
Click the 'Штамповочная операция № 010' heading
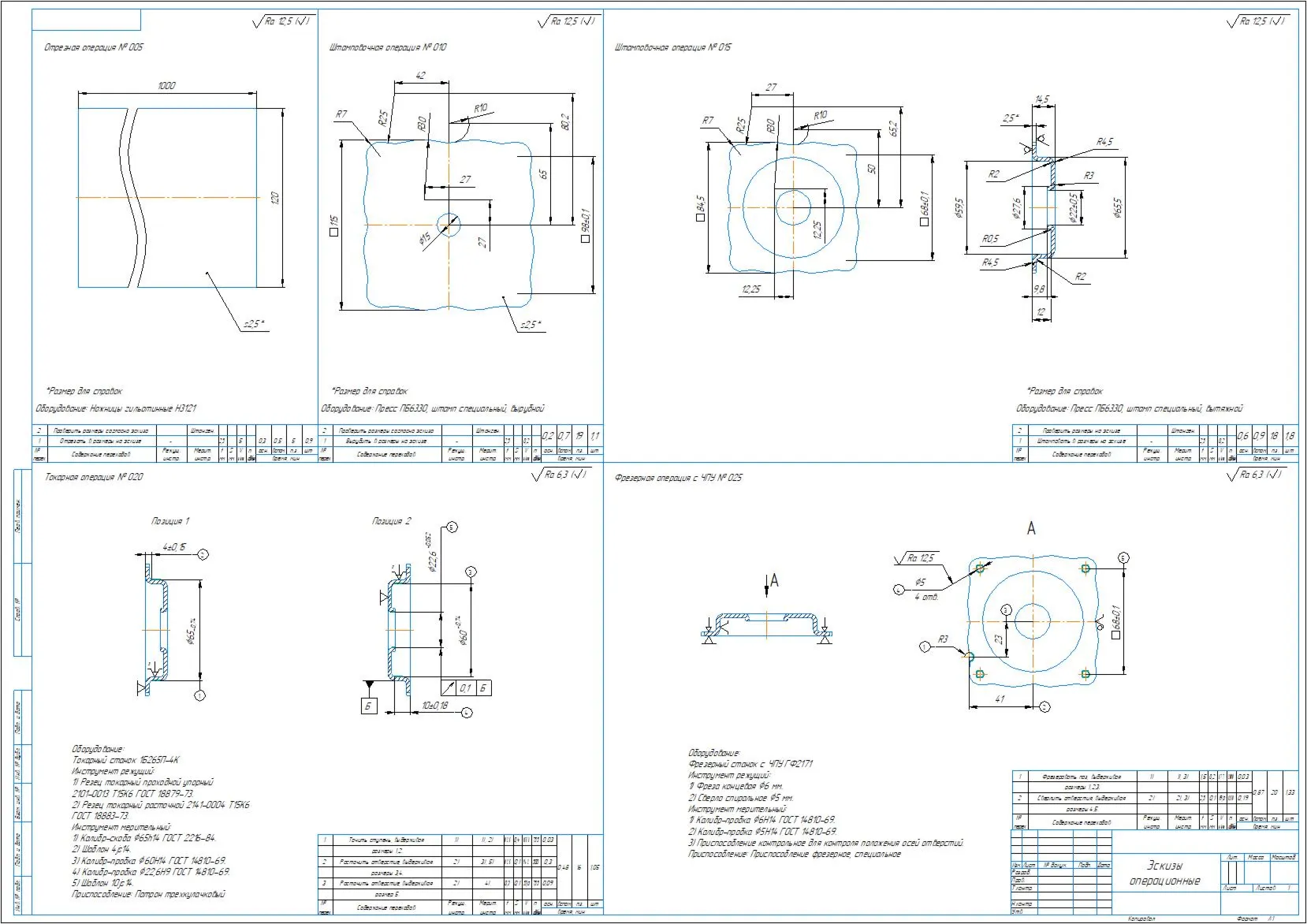pos(388,47)
